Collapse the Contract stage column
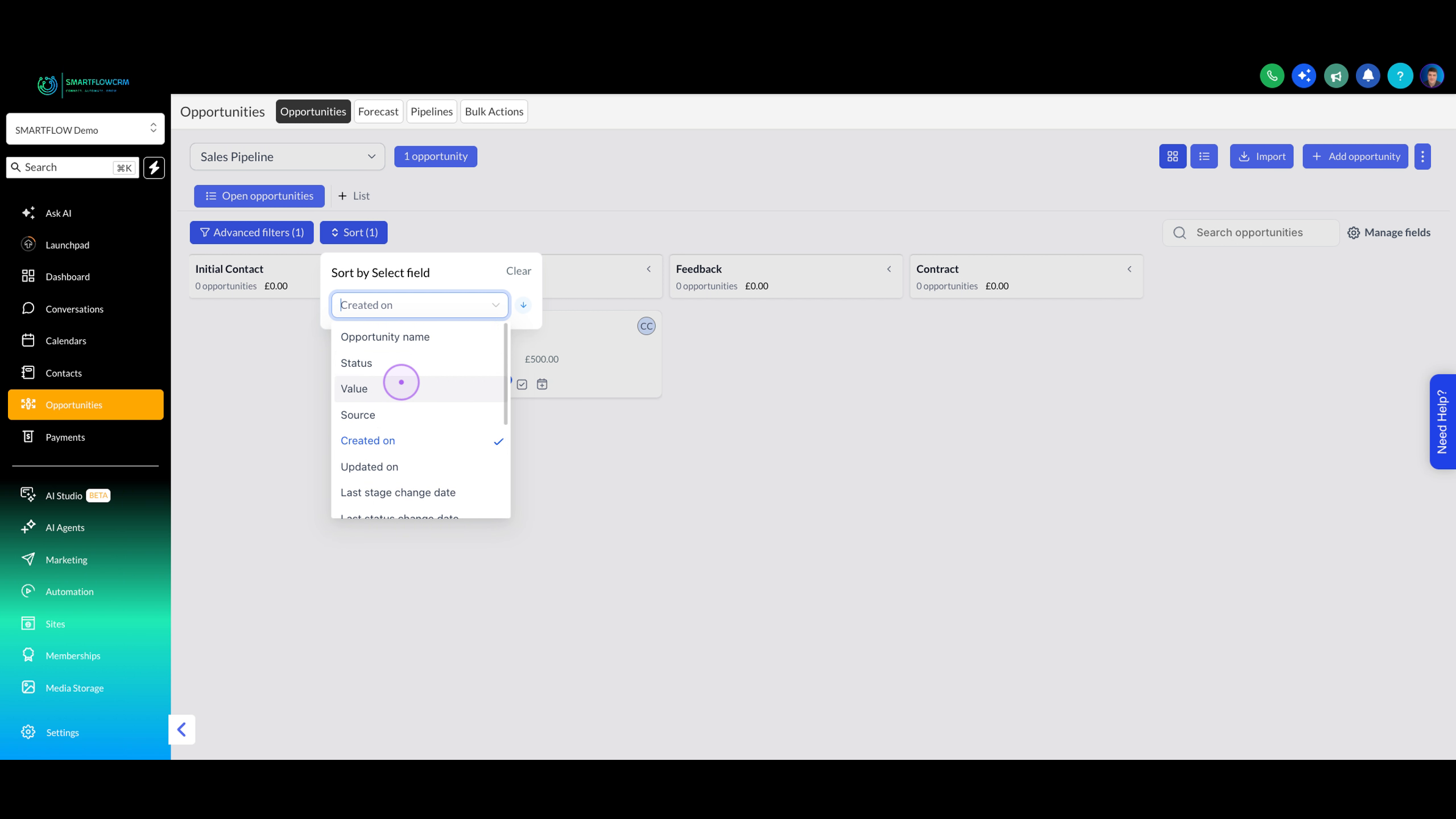The width and height of the screenshot is (1456, 819). [1130, 269]
